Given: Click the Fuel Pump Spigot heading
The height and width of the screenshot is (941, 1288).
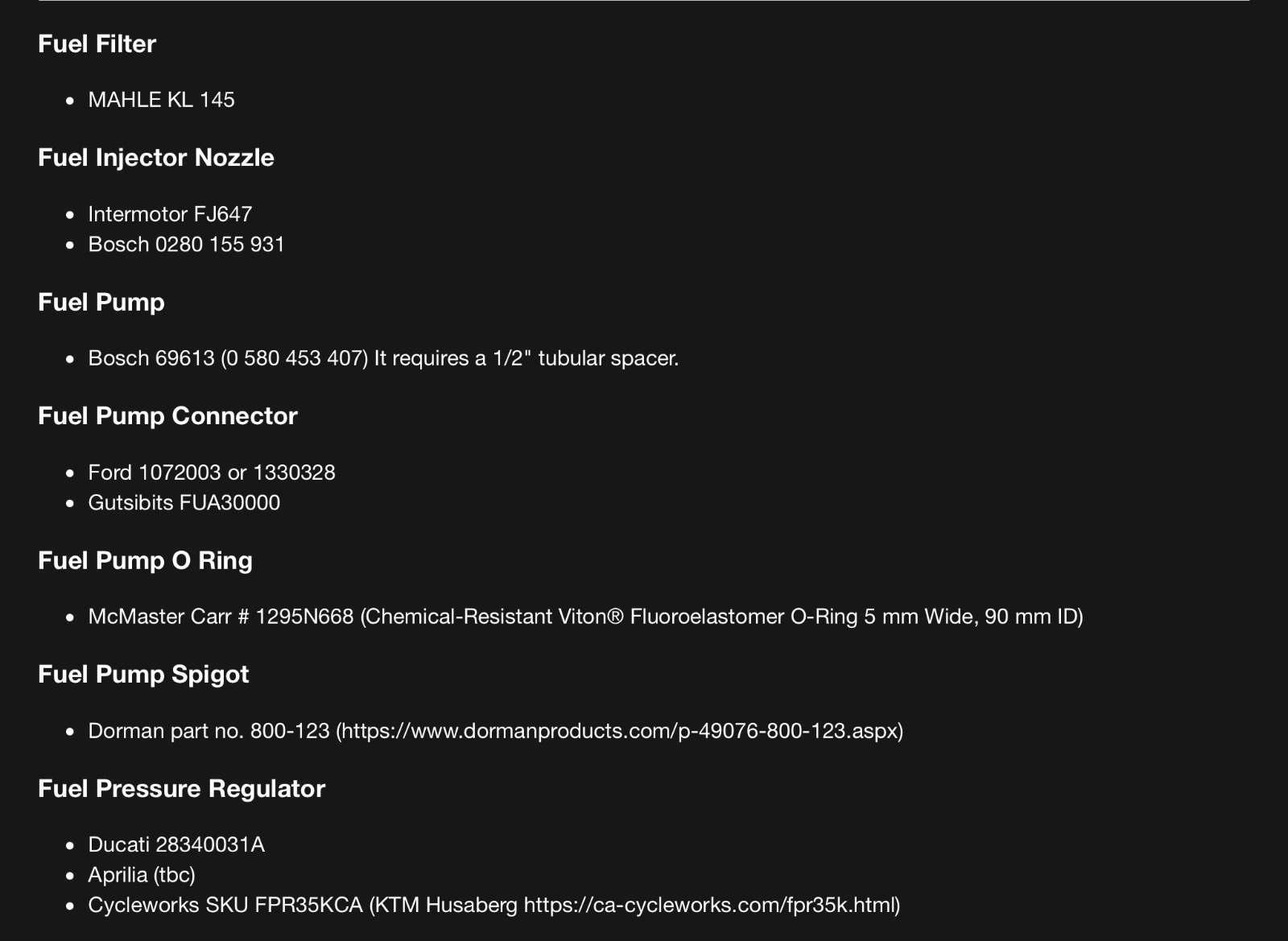Looking at the screenshot, I should click(143, 675).
